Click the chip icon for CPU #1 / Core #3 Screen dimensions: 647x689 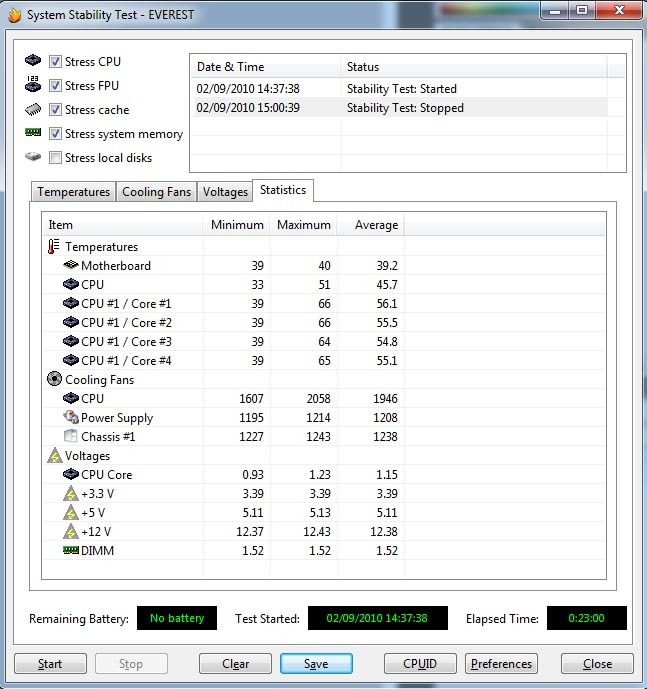pyautogui.click(x=71, y=341)
